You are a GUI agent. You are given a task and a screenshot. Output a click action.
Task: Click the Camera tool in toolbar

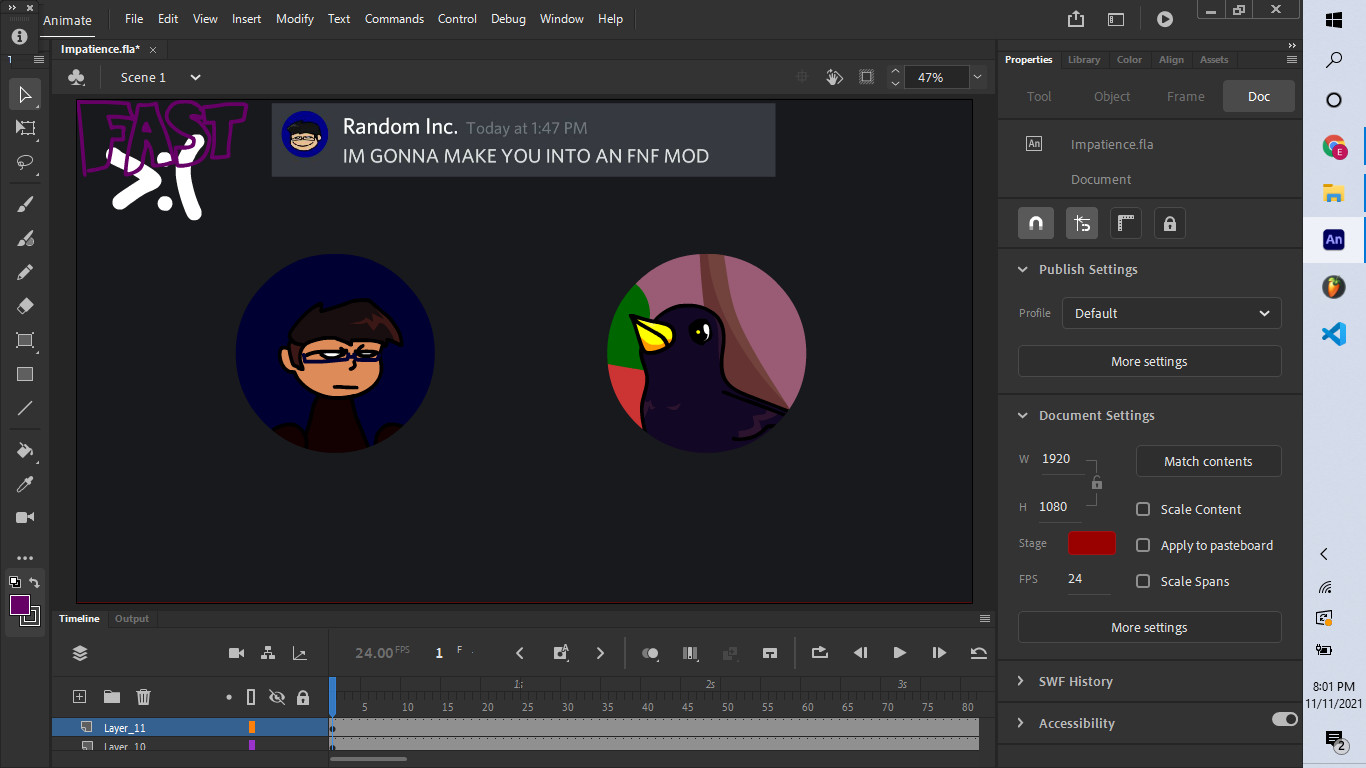[x=25, y=517]
